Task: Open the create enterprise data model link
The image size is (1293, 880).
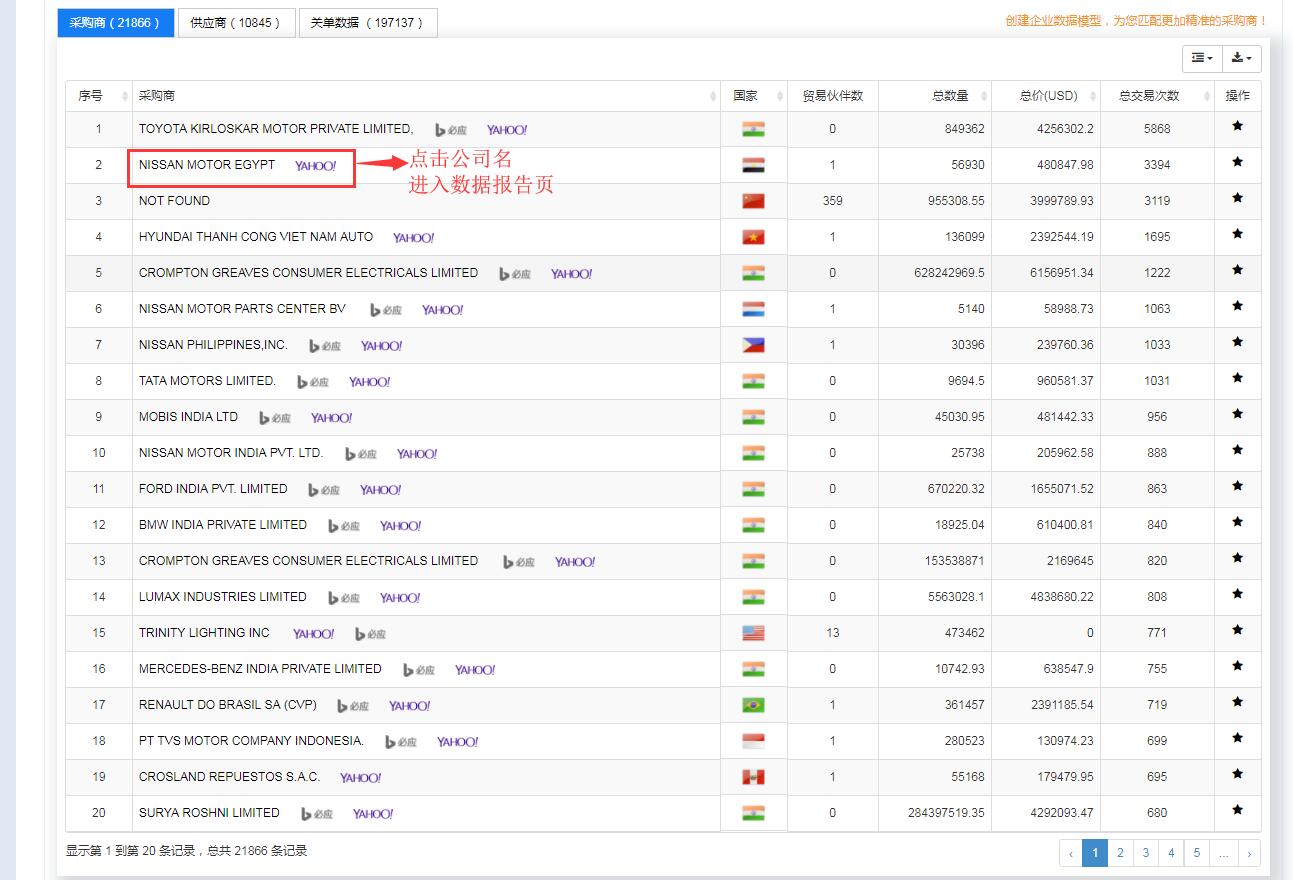Action: 1136,21
